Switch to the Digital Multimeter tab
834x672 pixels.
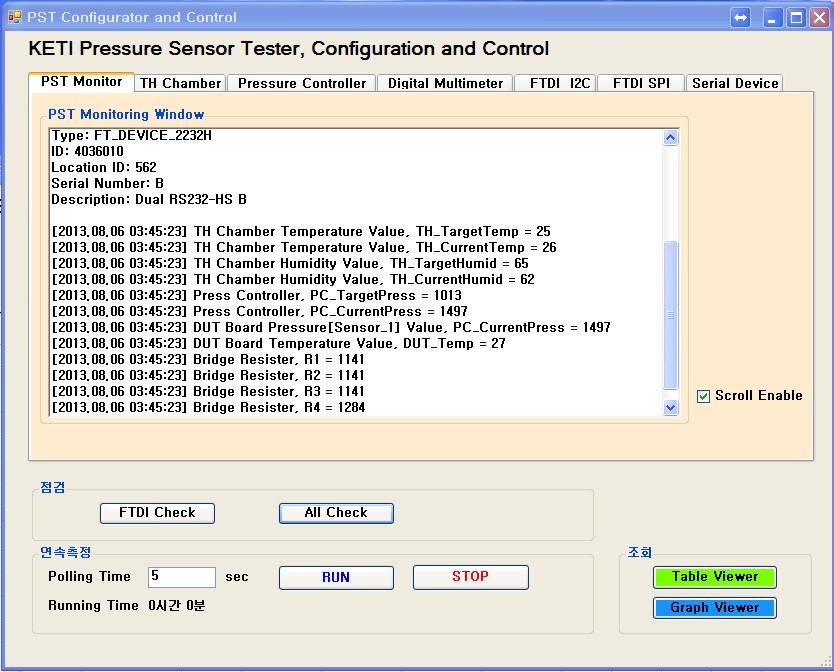point(445,84)
